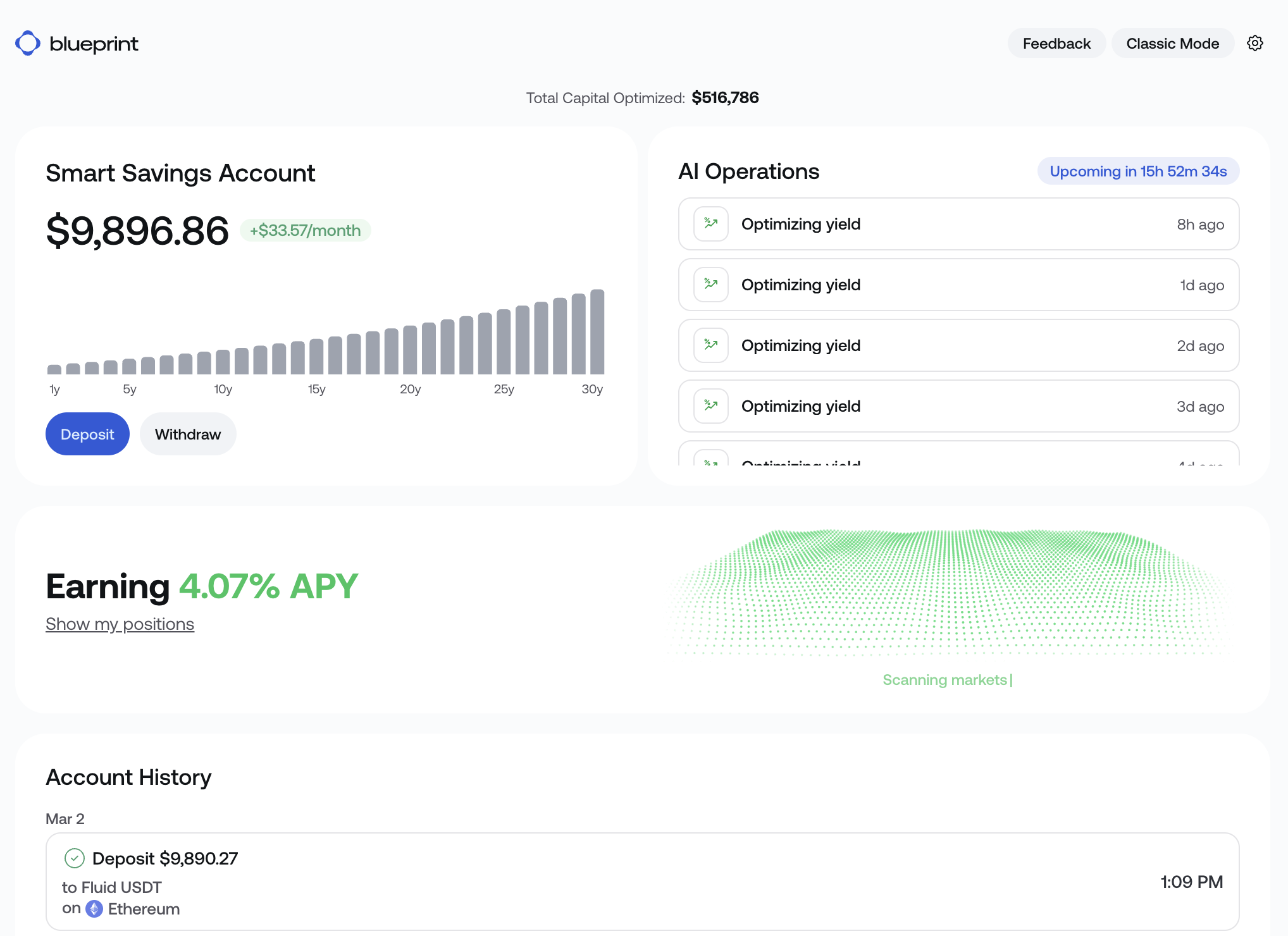Click Ethereum icon in deposit history
1288x936 pixels.
[94, 909]
